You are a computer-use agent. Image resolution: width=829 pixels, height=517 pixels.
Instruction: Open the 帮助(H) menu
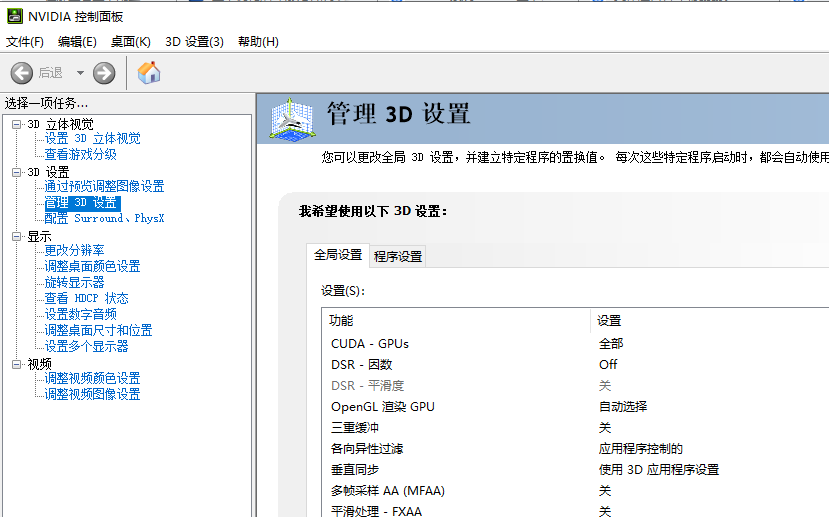(x=258, y=42)
